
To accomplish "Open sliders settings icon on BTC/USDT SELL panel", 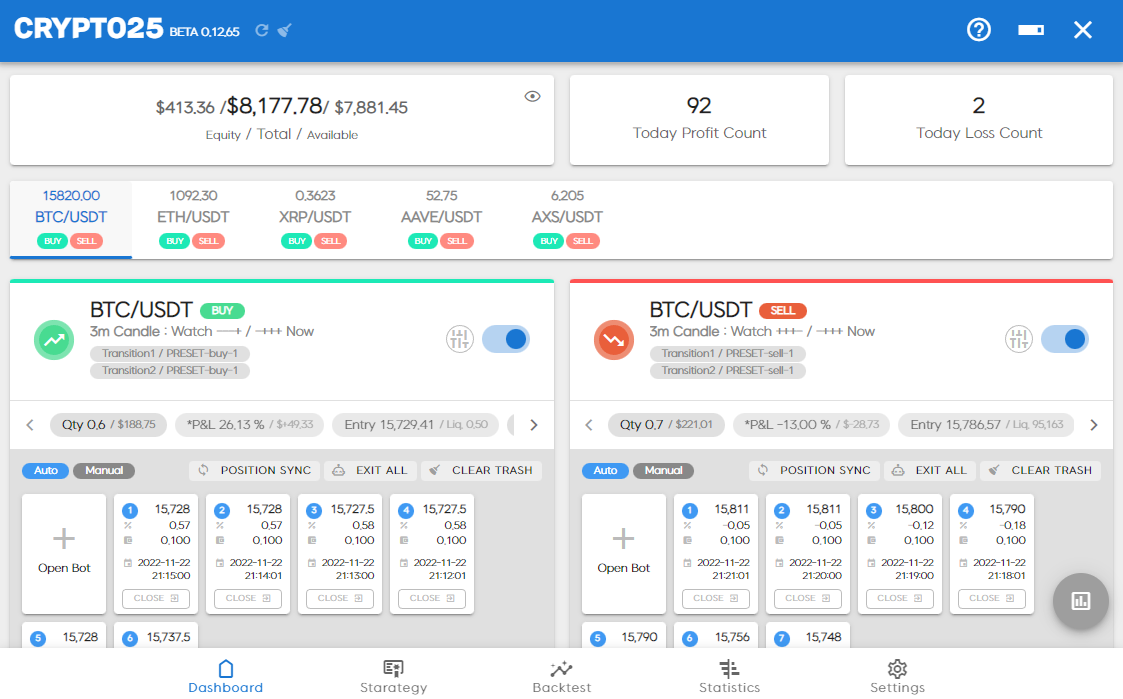I will (x=1019, y=339).
